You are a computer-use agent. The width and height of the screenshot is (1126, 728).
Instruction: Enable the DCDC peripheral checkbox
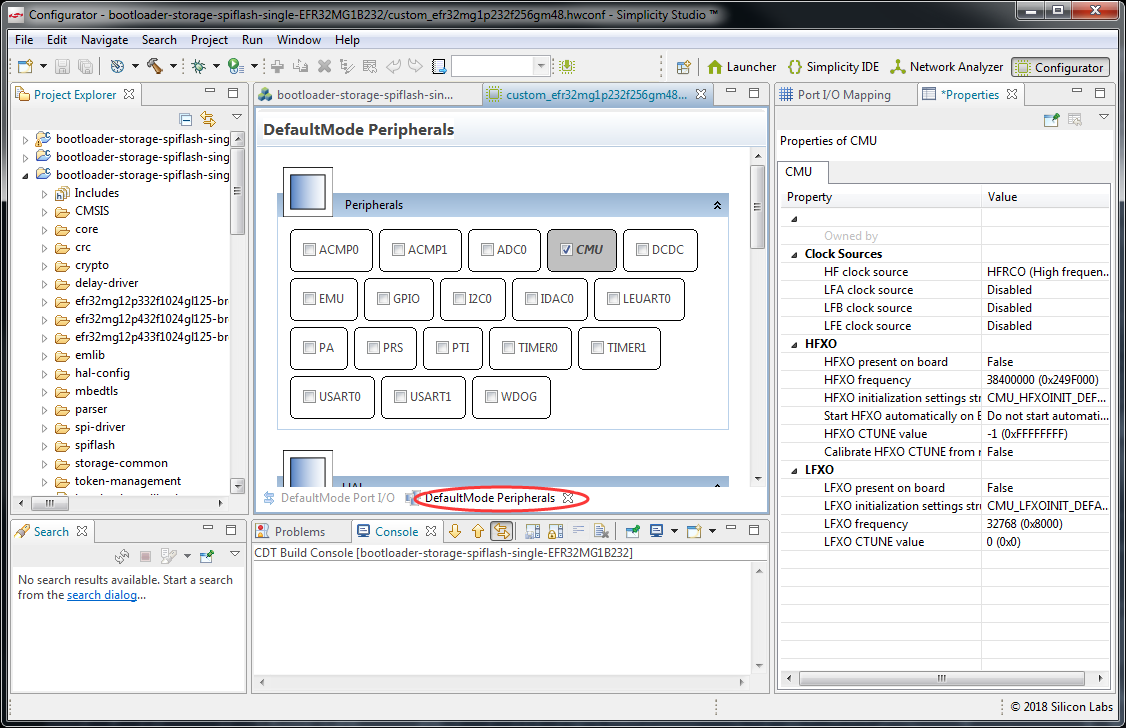[x=643, y=250]
